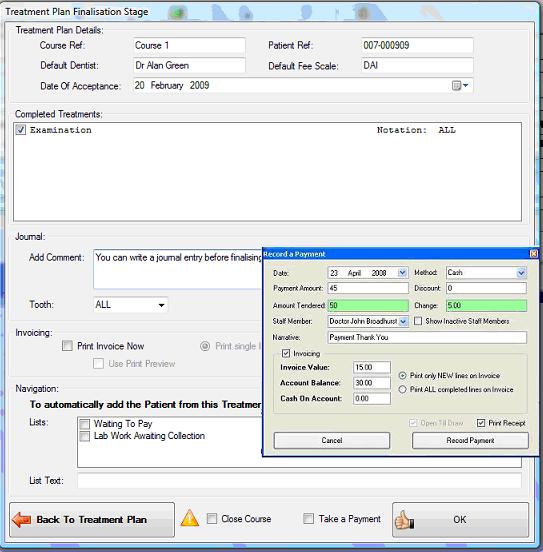Click the Default Fee Scale field
The width and height of the screenshot is (543, 552).
417,65
